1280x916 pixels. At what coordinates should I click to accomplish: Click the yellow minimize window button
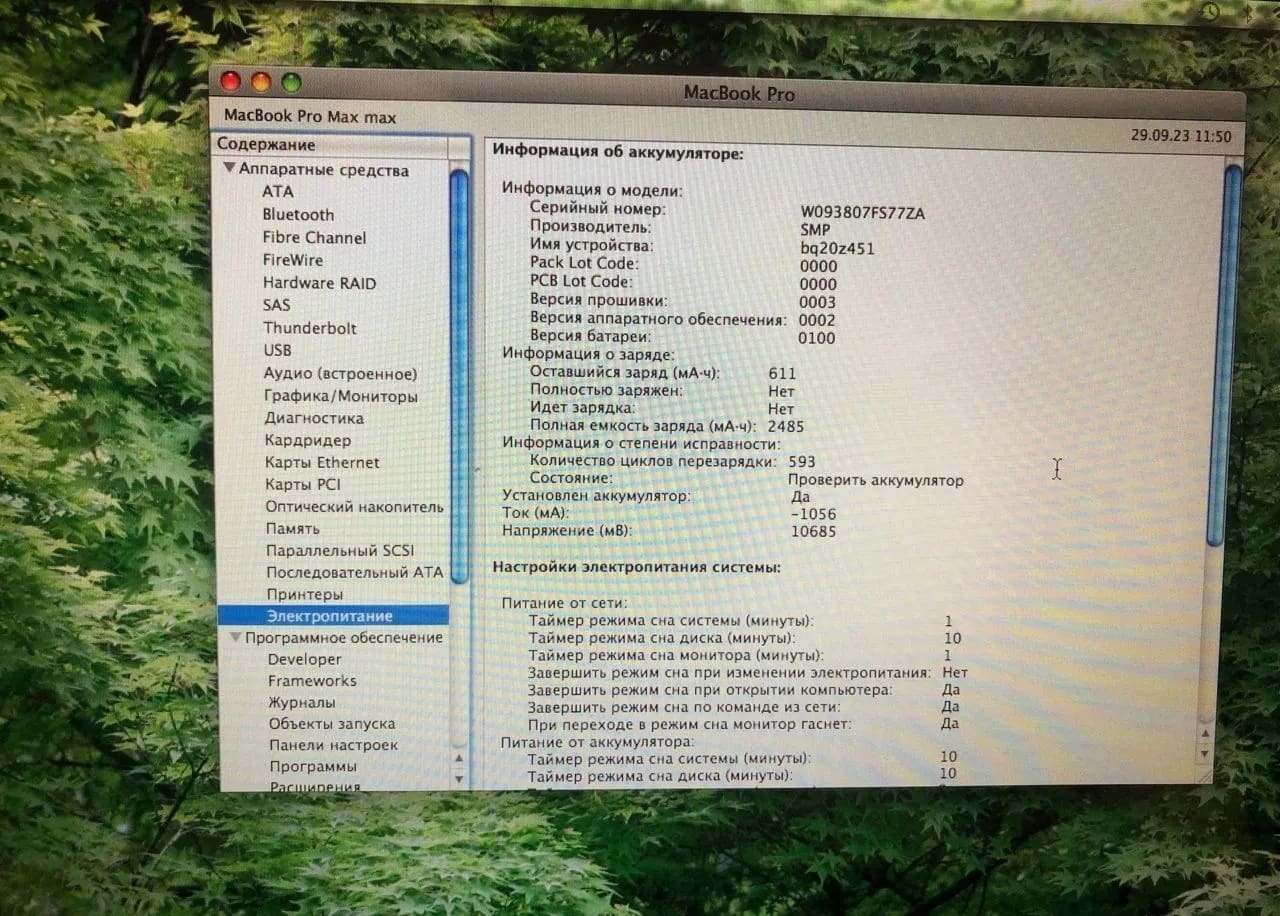point(261,82)
